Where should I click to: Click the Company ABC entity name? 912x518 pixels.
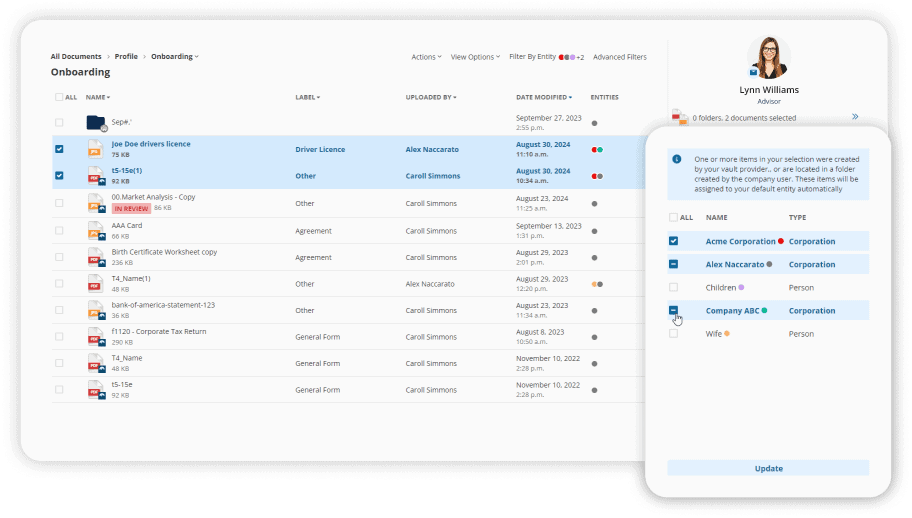pyautogui.click(x=732, y=310)
